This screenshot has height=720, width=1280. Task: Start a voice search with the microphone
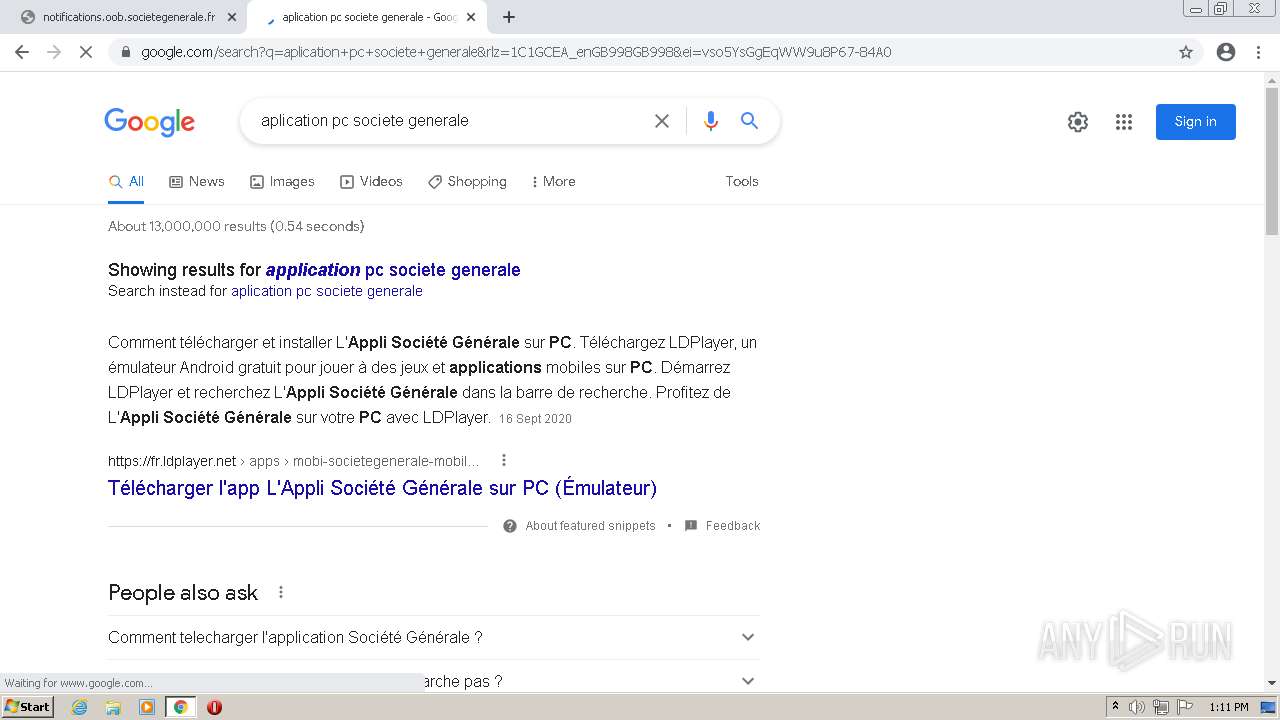711,121
